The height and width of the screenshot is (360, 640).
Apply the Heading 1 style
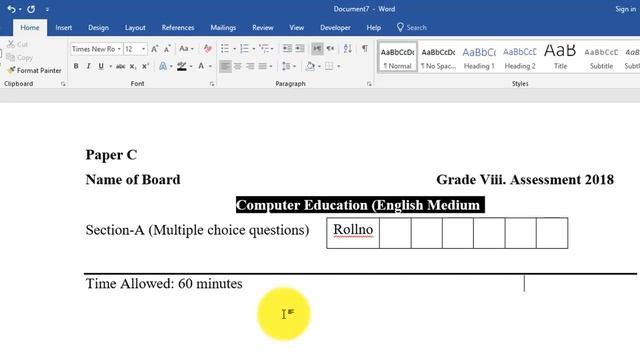(x=479, y=57)
